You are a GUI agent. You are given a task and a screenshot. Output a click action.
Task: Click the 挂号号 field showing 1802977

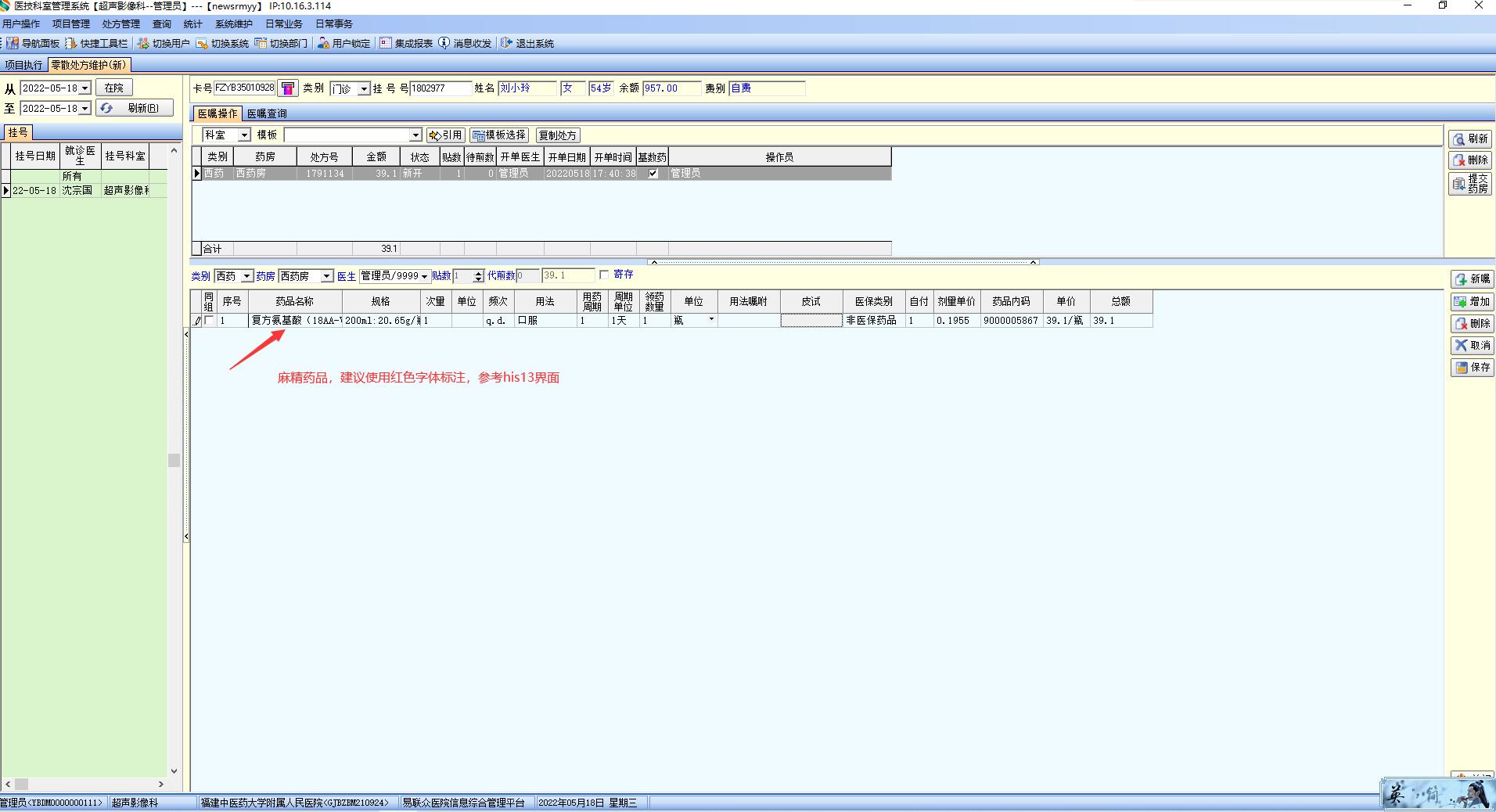pyautogui.click(x=441, y=88)
